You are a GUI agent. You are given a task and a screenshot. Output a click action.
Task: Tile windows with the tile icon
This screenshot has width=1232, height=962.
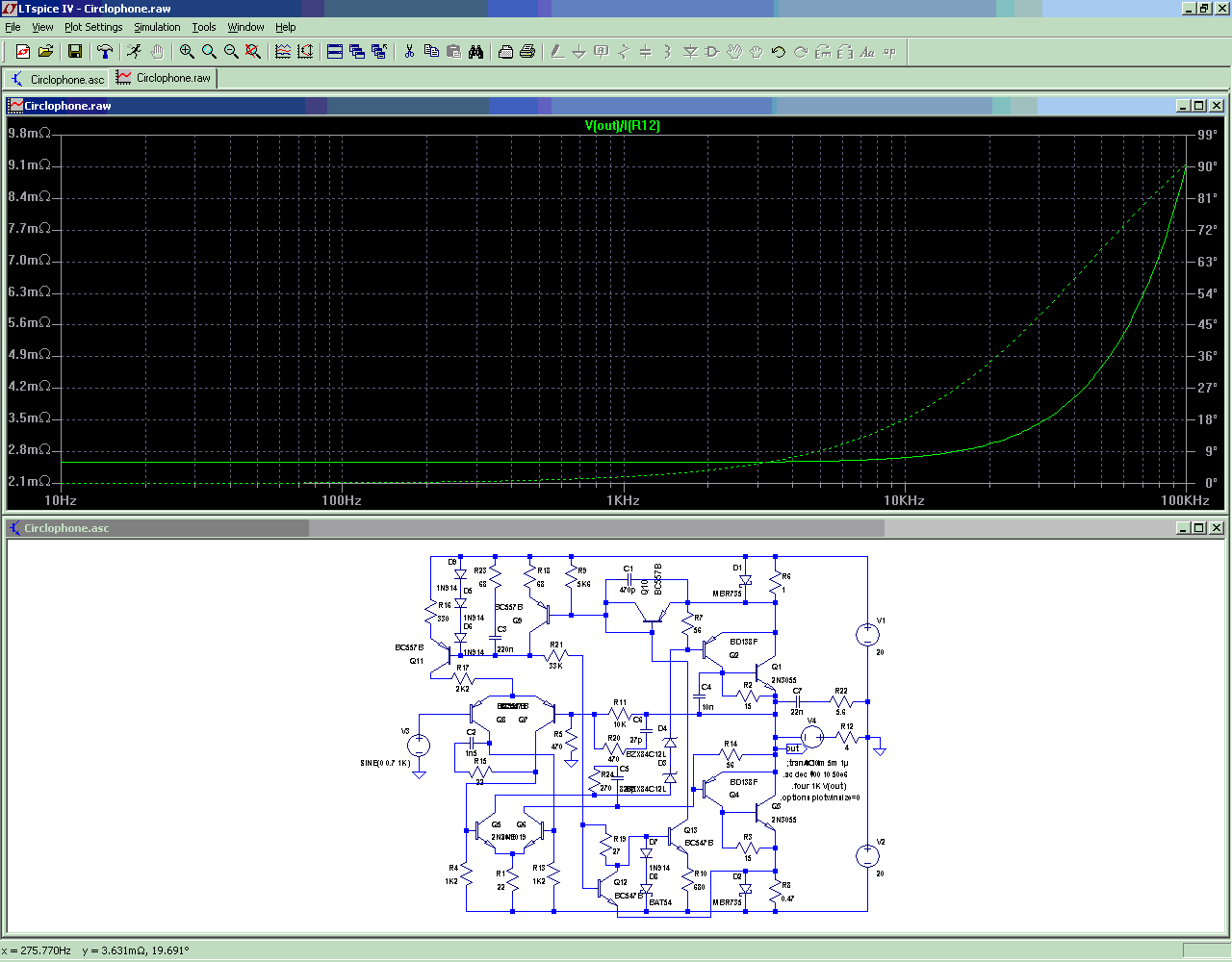click(335, 52)
